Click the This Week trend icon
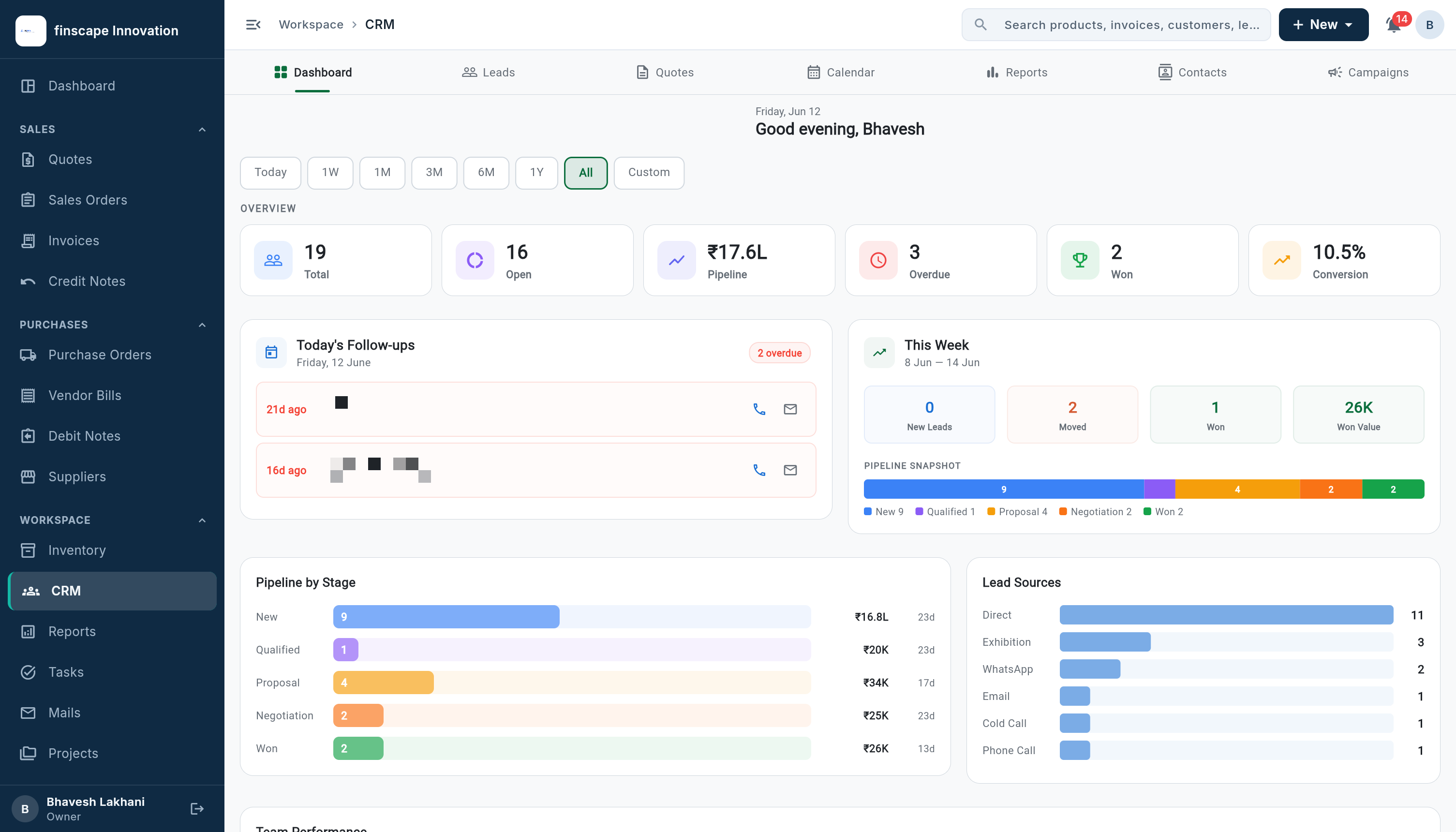Viewport: 1456px width, 832px height. pyautogui.click(x=879, y=353)
